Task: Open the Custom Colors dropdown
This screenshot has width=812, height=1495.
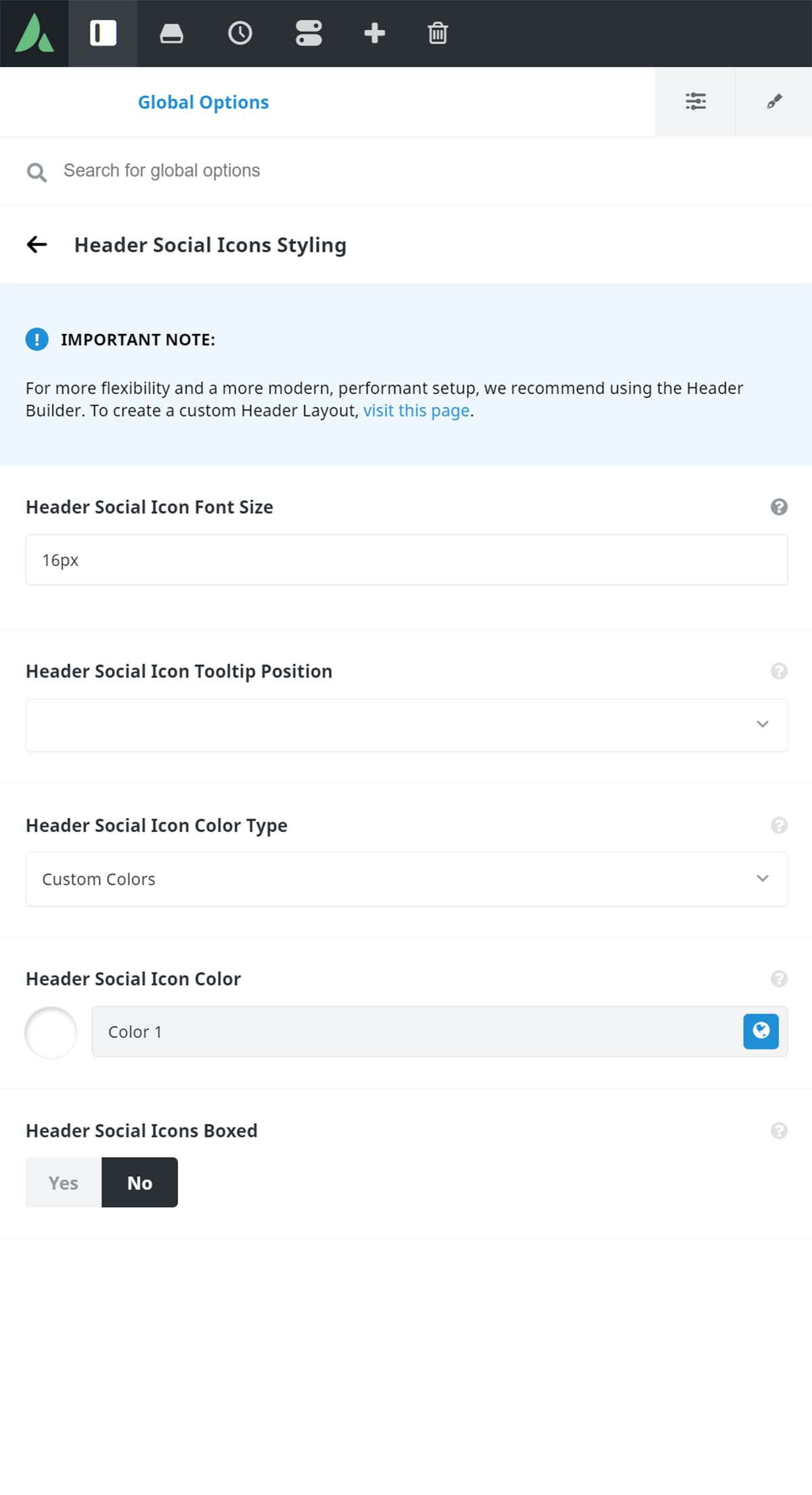Action: 407,879
